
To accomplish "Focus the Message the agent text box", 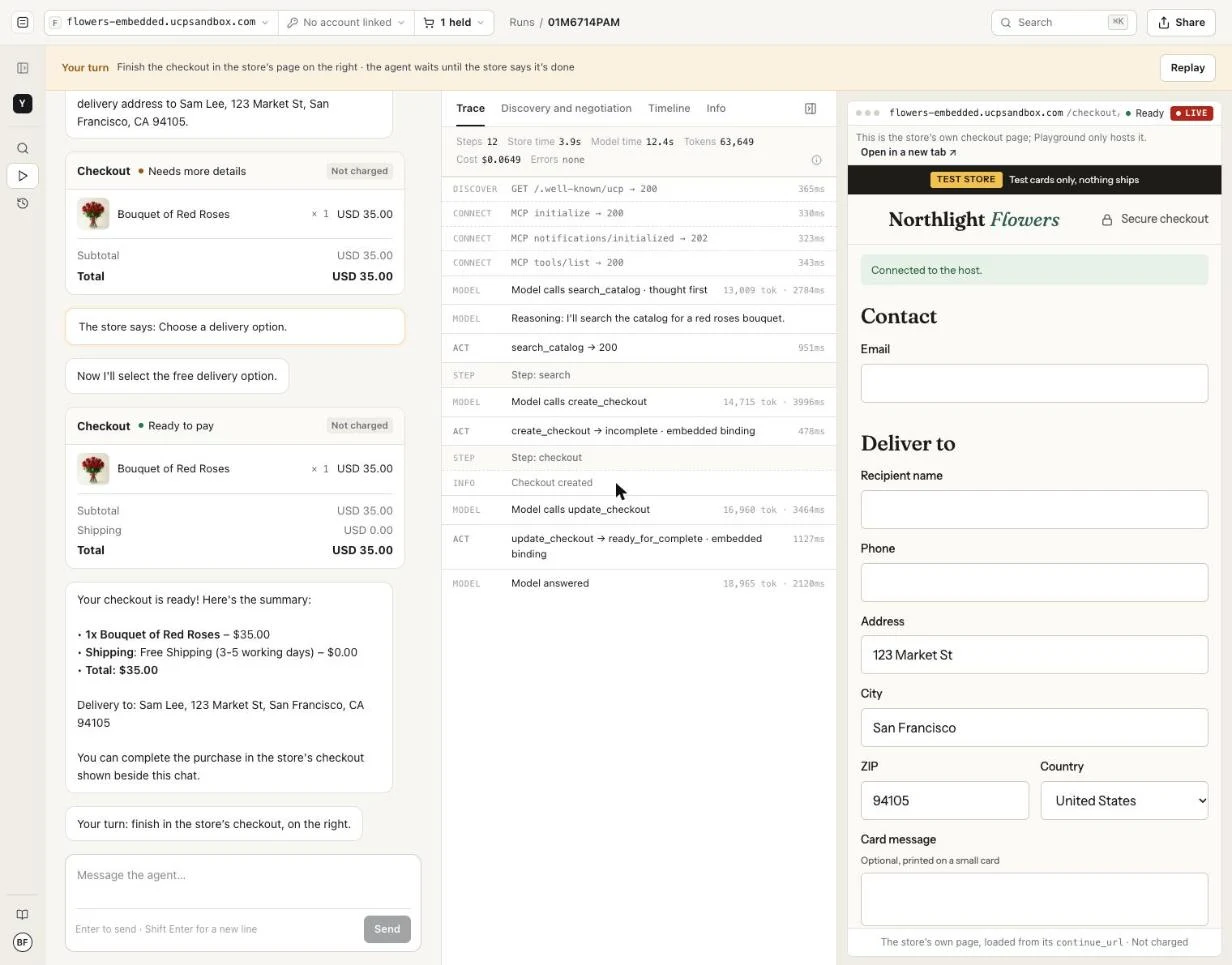I will pos(243,876).
